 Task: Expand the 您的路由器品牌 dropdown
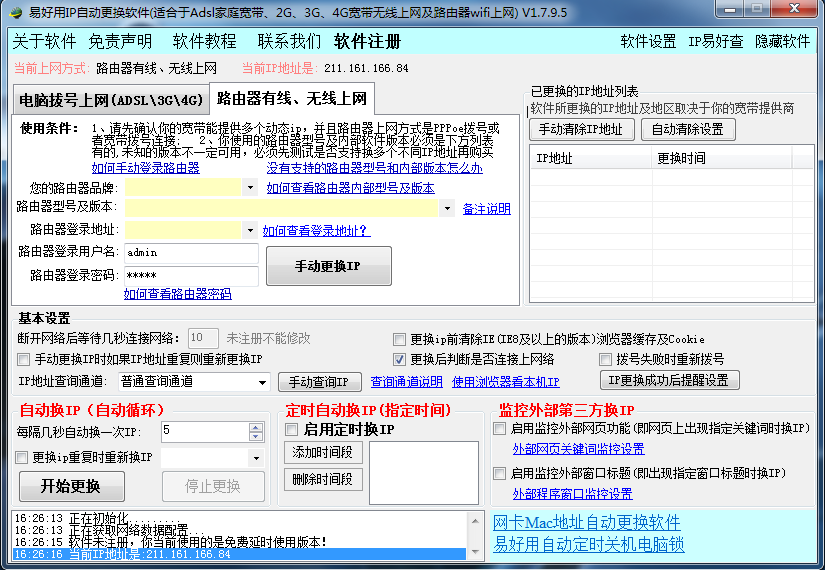[x=250, y=187]
